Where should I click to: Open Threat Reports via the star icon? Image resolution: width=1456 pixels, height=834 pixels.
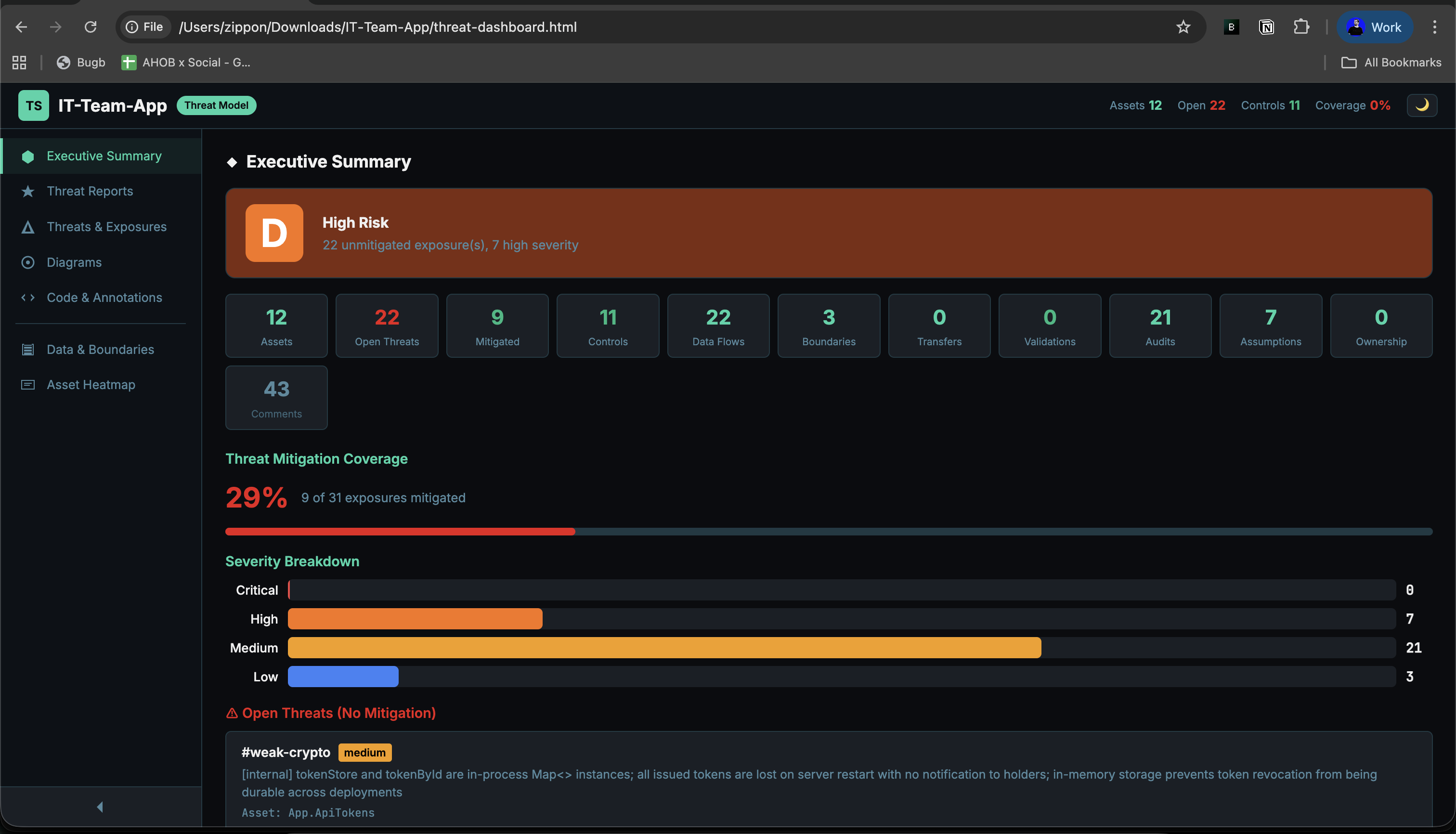tap(28, 191)
